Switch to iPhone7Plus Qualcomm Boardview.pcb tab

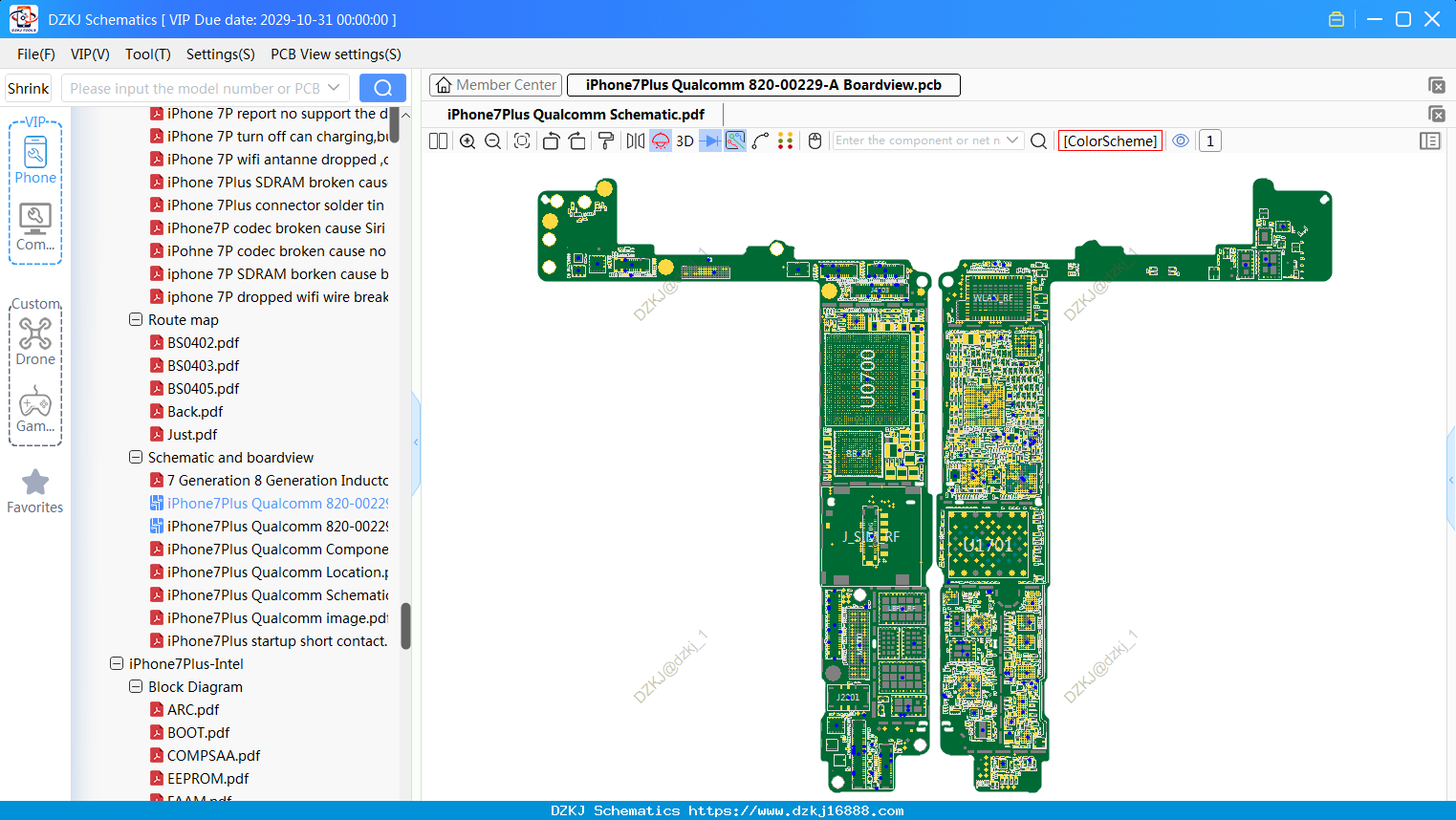[x=763, y=85]
